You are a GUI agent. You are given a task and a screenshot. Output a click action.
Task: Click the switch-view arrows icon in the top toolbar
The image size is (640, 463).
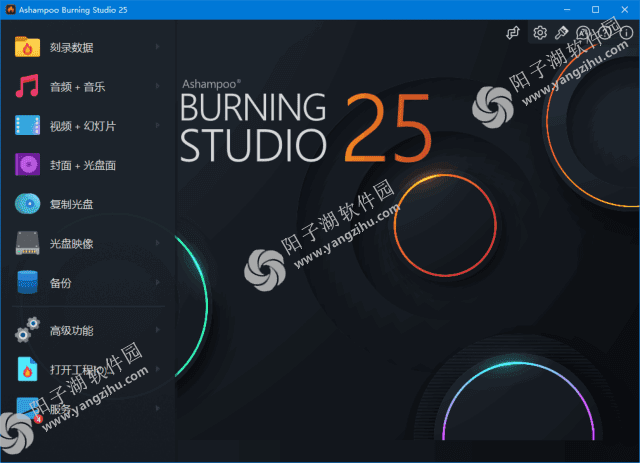pos(513,33)
